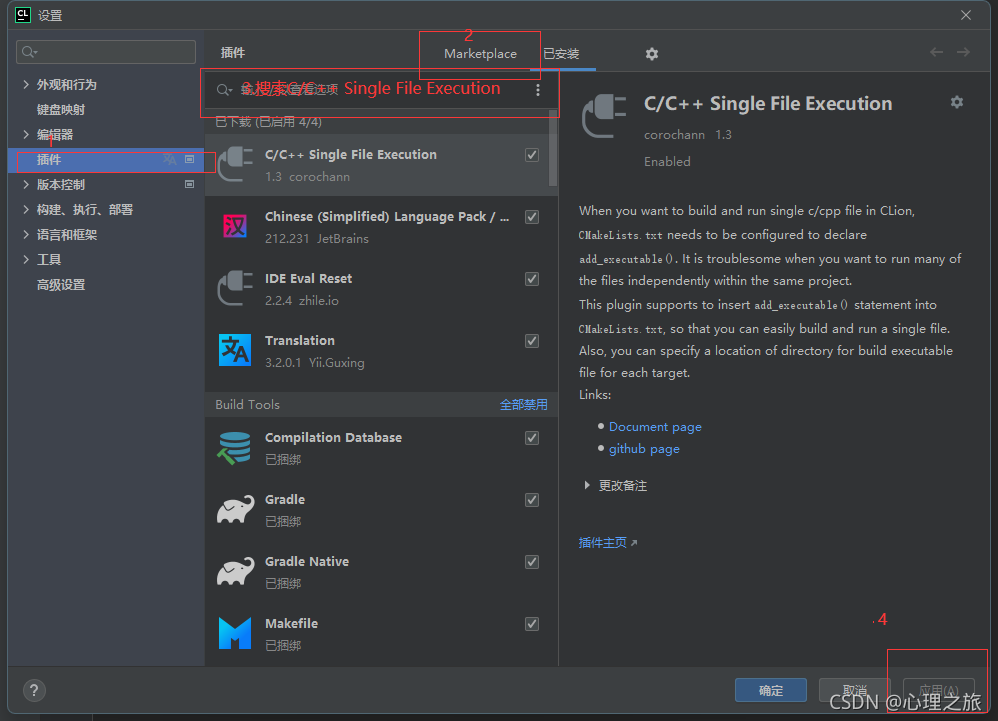Click the large plug icon in detail pane
Image resolution: width=998 pixels, height=721 pixels.
(604, 116)
